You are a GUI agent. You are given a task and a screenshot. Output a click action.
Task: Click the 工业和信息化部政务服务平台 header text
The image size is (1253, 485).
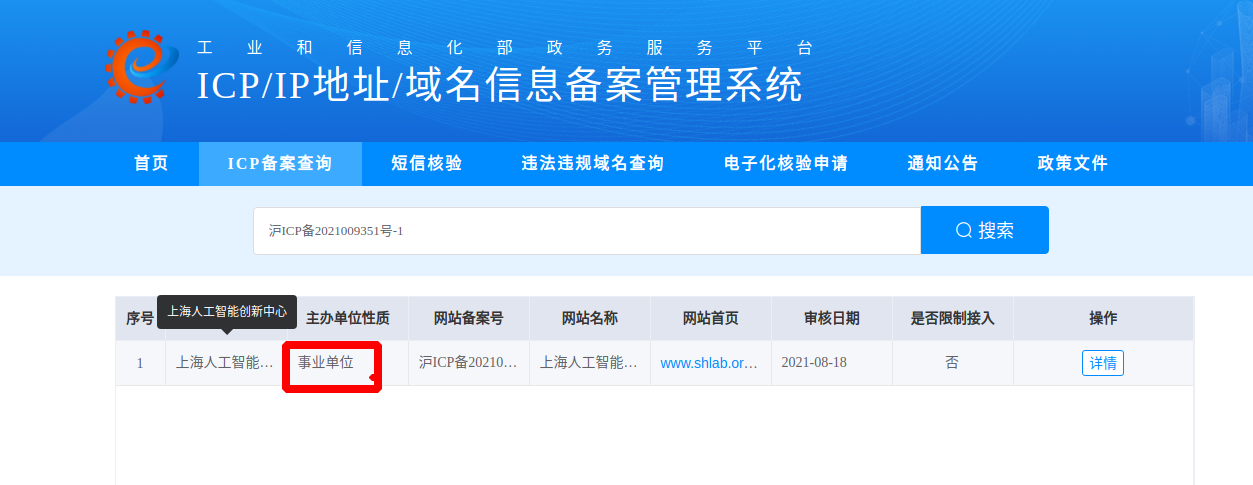(x=506, y=48)
